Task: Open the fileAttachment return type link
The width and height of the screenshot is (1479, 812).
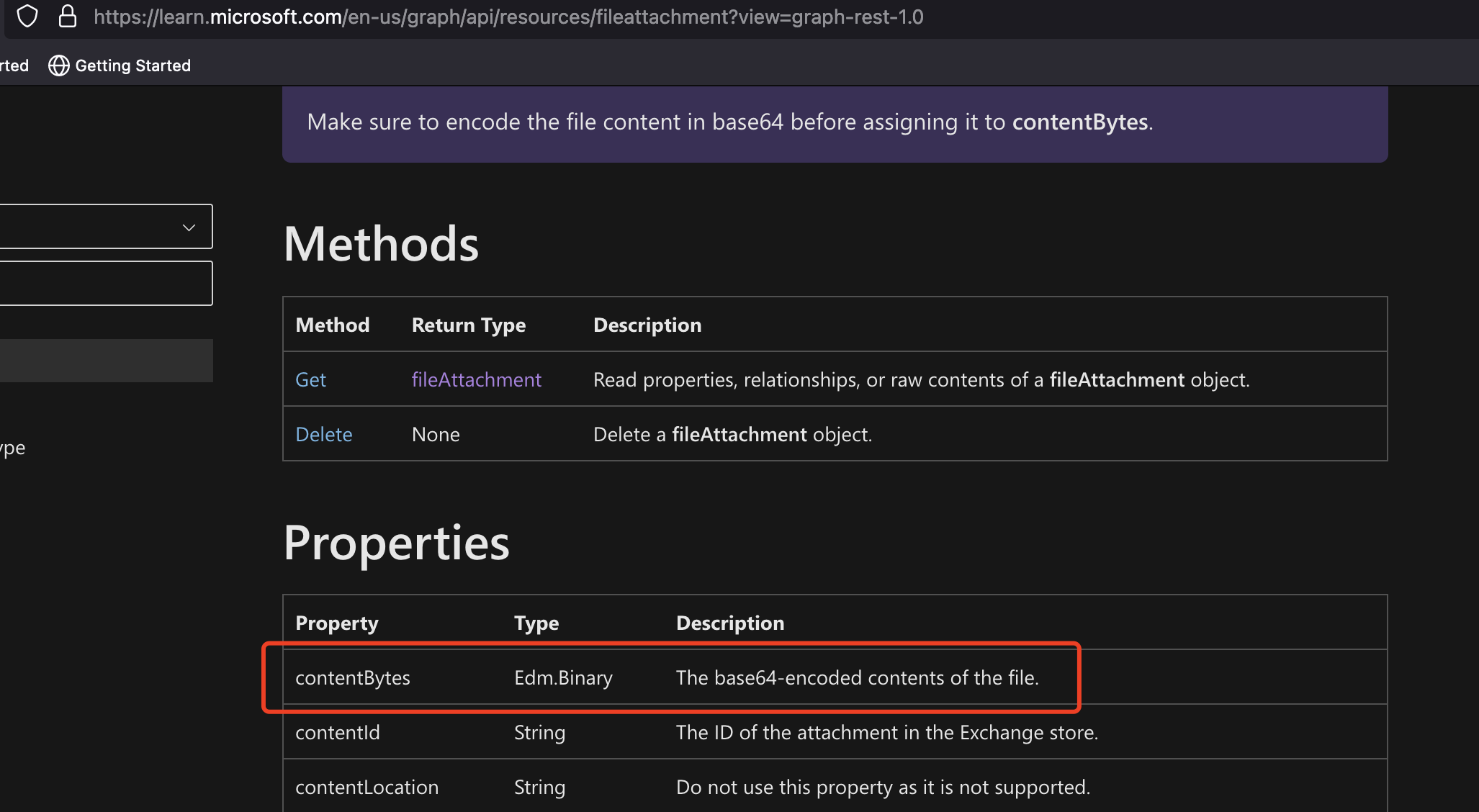Action: click(x=476, y=379)
